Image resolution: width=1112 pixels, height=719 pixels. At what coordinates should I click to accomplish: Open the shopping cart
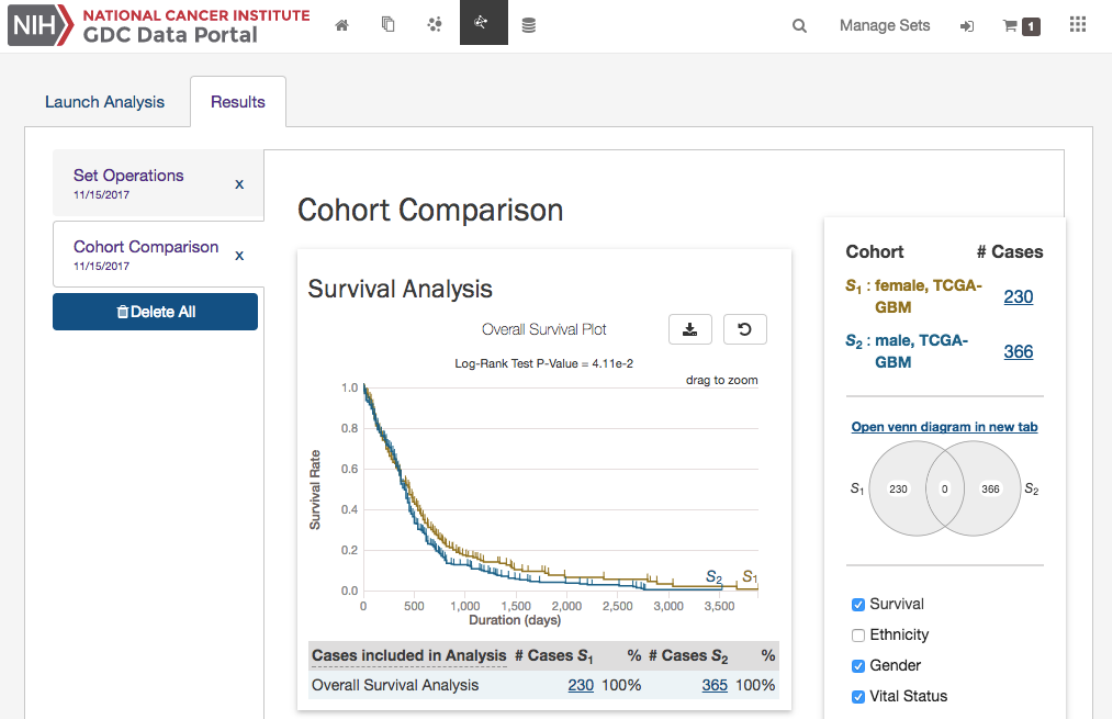(1020, 26)
